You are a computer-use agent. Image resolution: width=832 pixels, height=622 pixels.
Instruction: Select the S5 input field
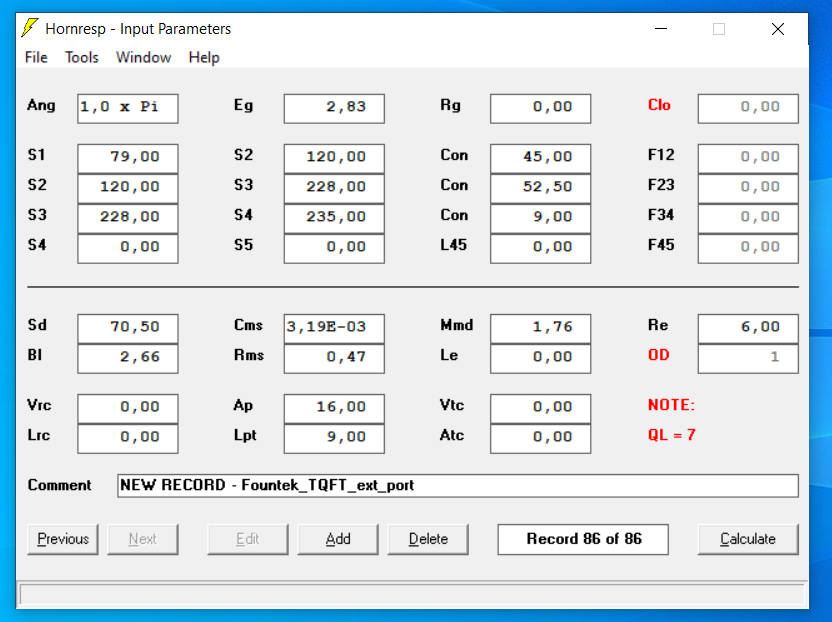(x=334, y=248)
